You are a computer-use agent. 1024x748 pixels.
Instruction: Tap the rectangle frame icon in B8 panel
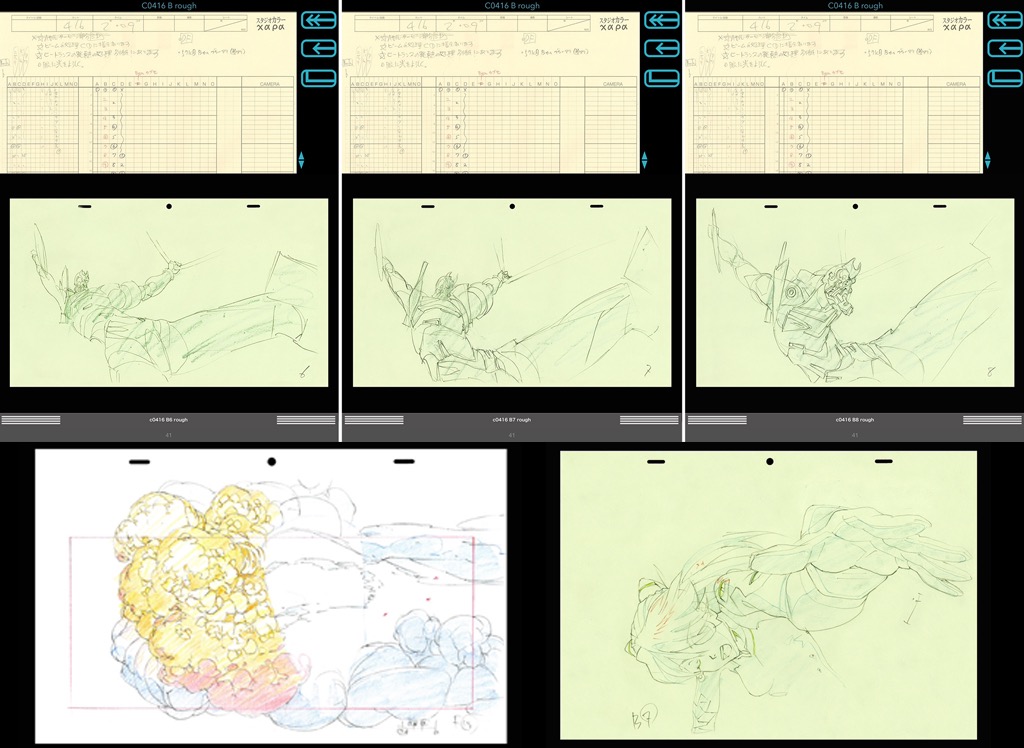(1005, 78)
